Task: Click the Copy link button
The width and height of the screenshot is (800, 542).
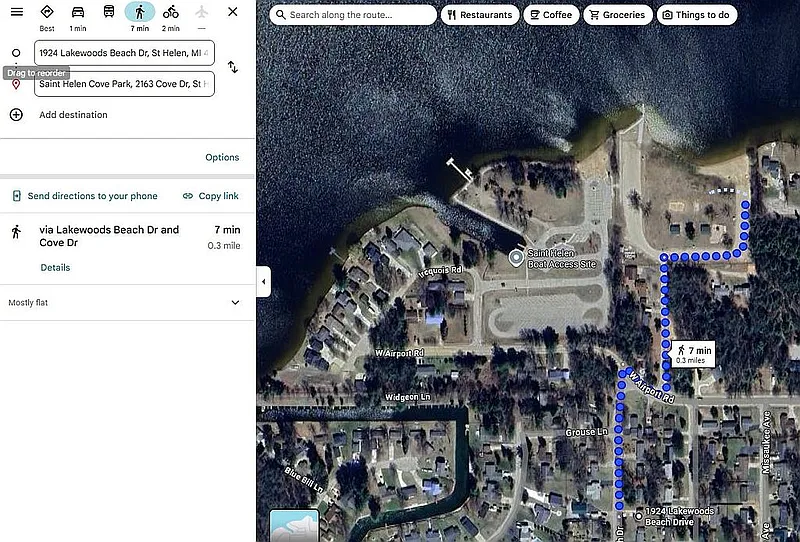Action: click(211, 196)
